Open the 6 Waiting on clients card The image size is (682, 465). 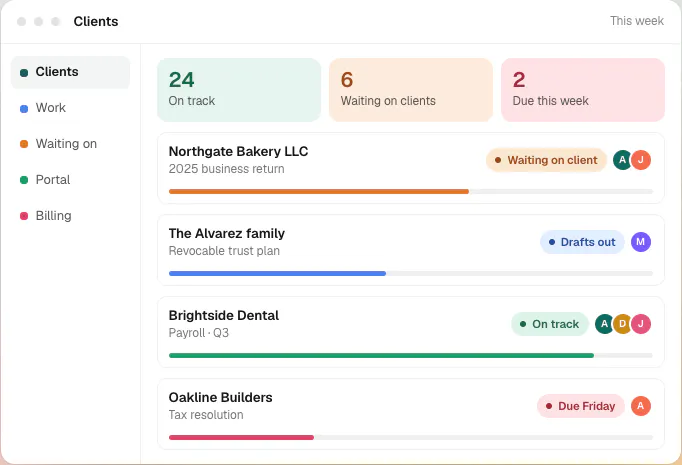(x=411, y=90)
